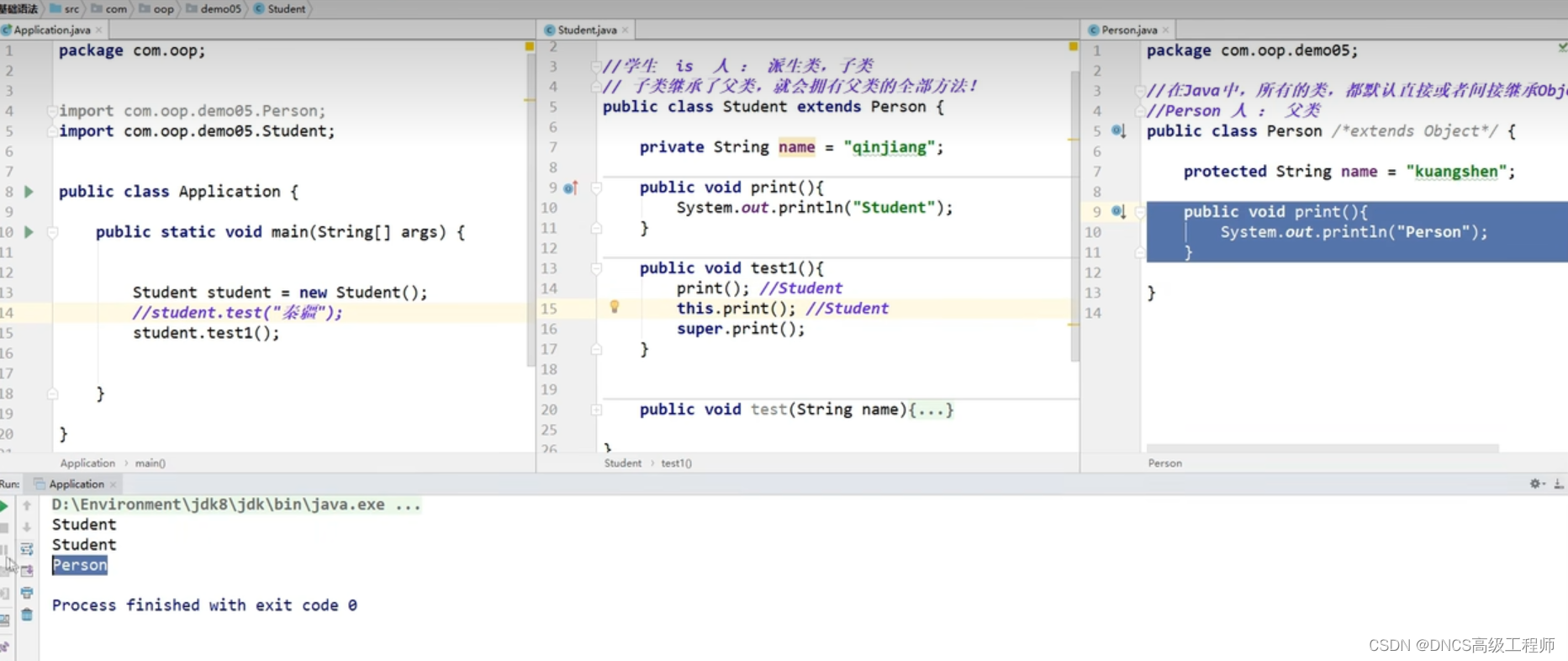Click vertical scrollbar of Application.java editor
The height and width of the screenshot is (661, 1568).
tap(531, 210)
